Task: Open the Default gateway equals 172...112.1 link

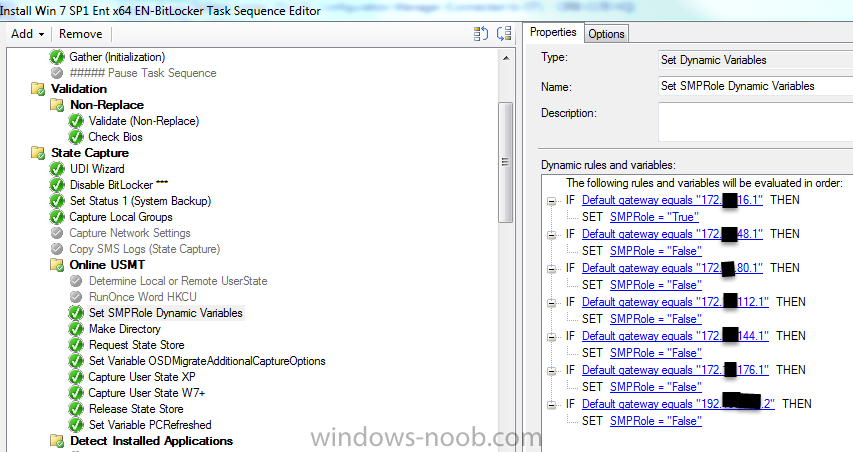Action: click(675, 302)
